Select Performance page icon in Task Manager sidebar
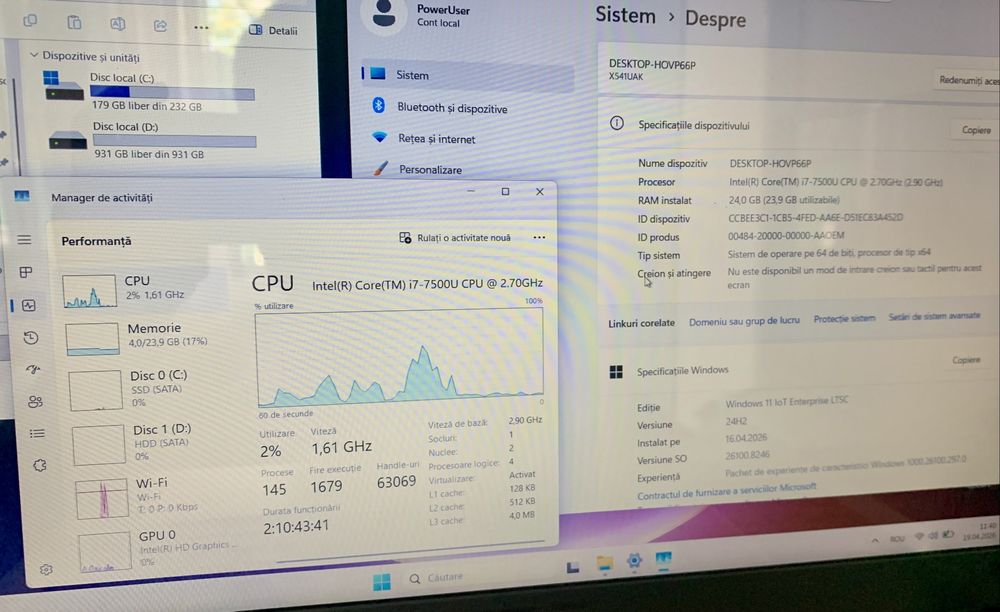The image size is (1000, 612). coord(29,305)
